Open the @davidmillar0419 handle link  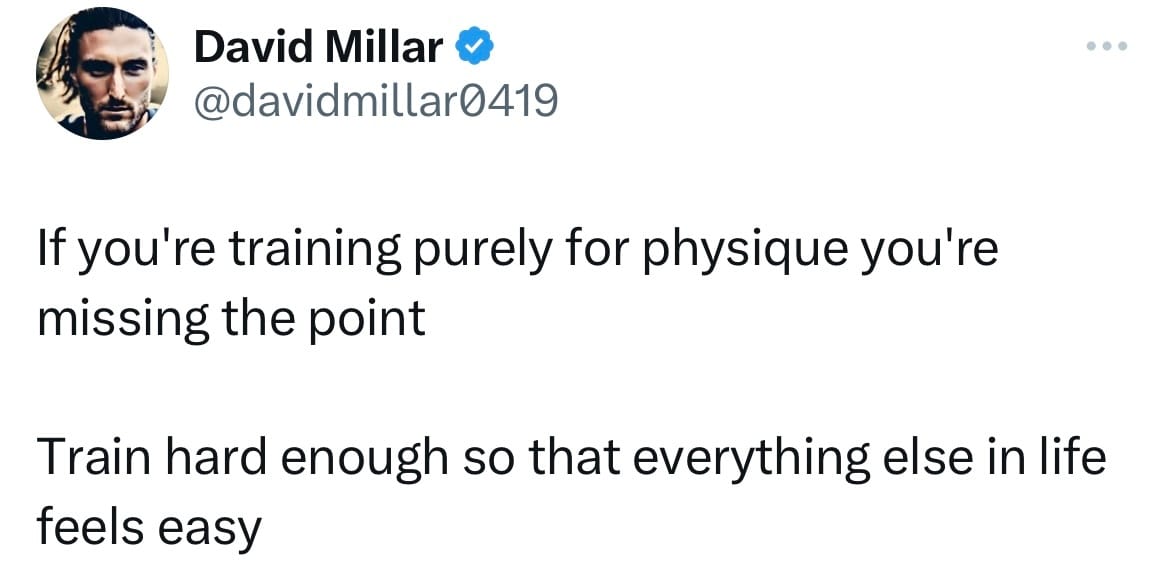375,102
